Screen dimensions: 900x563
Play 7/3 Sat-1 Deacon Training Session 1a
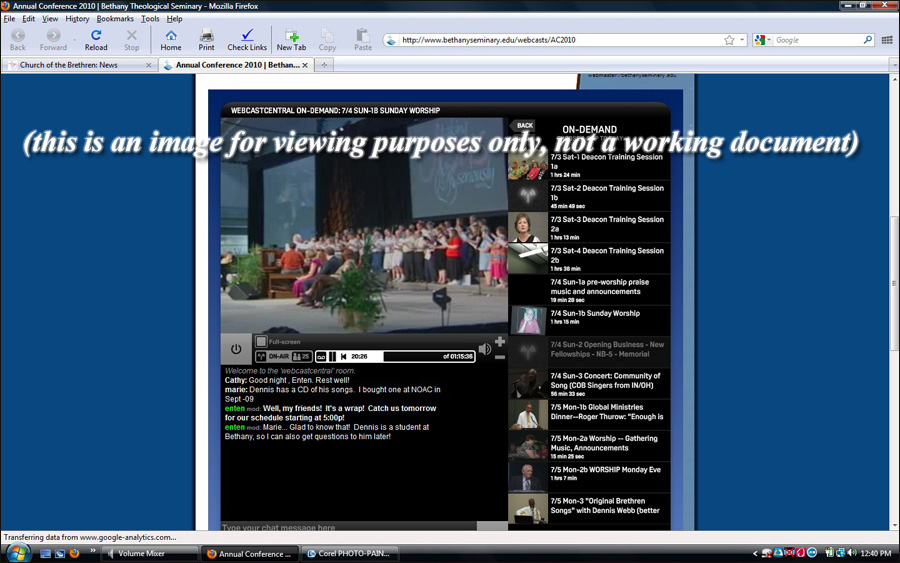589,165
